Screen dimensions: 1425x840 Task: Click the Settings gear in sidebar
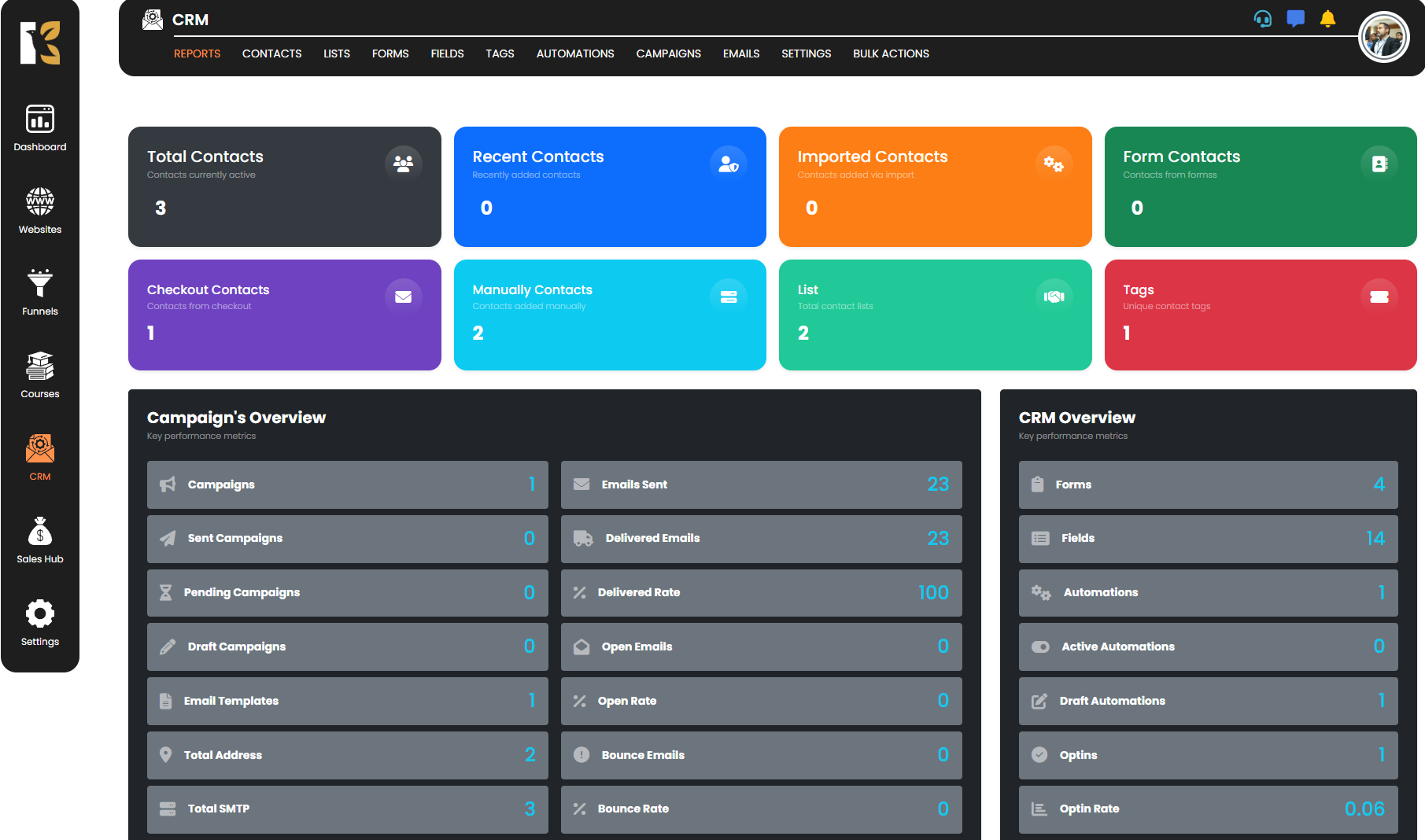pyautogui.click(x=40, y=622)
